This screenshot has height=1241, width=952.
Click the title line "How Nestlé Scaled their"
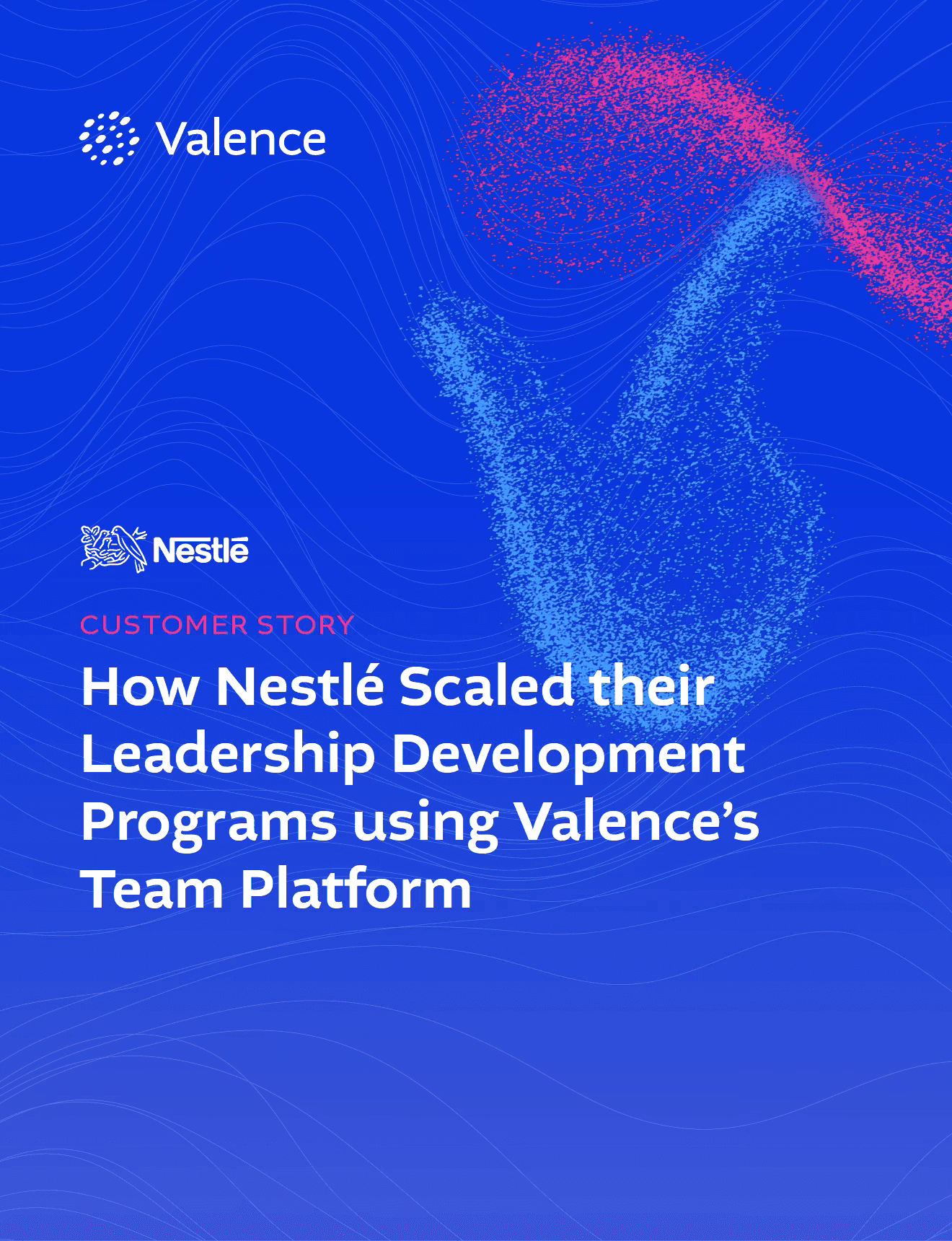point(398,686)
